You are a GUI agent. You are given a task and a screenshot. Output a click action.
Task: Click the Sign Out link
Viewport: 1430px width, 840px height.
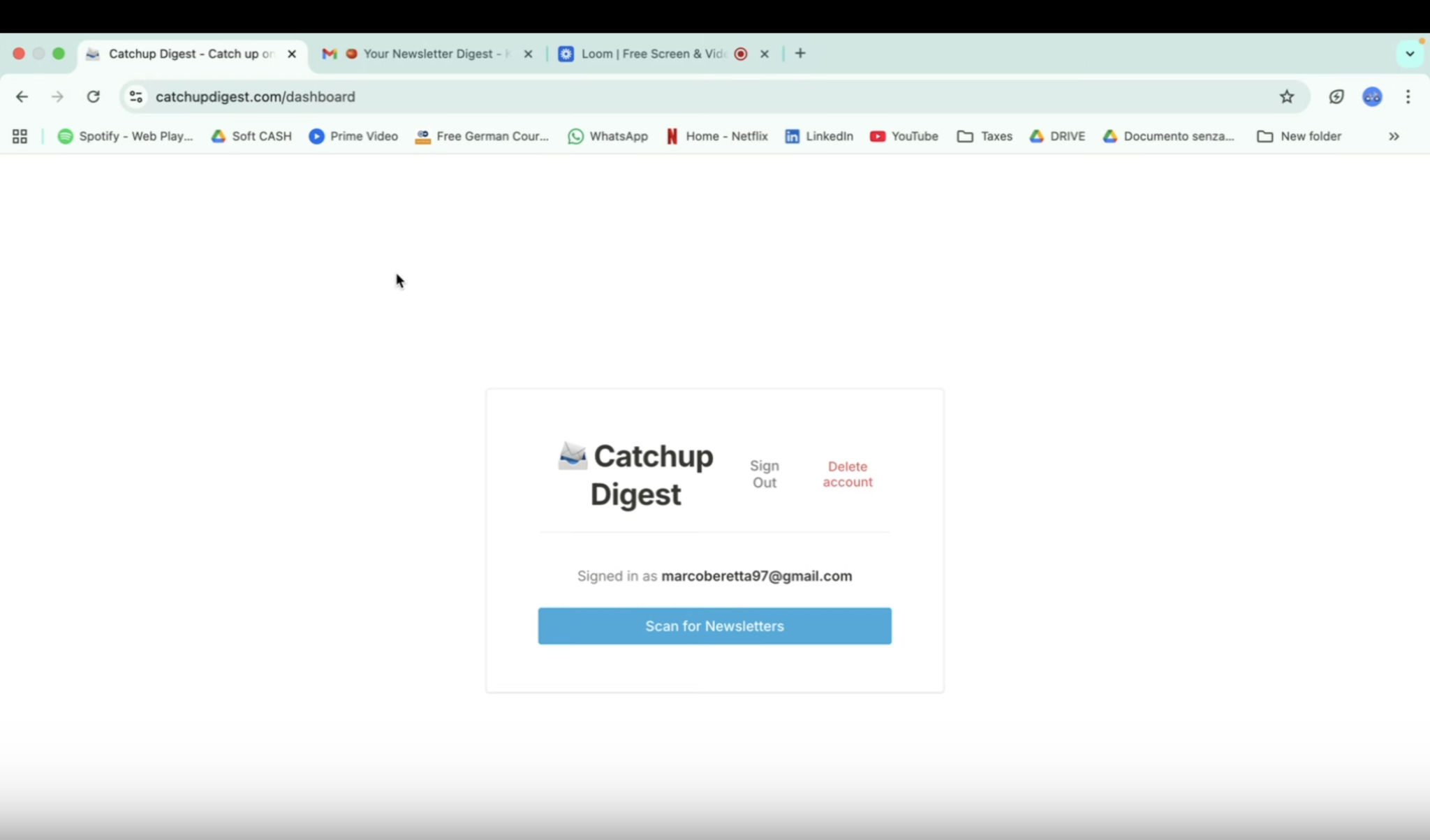tap(765, 474)
